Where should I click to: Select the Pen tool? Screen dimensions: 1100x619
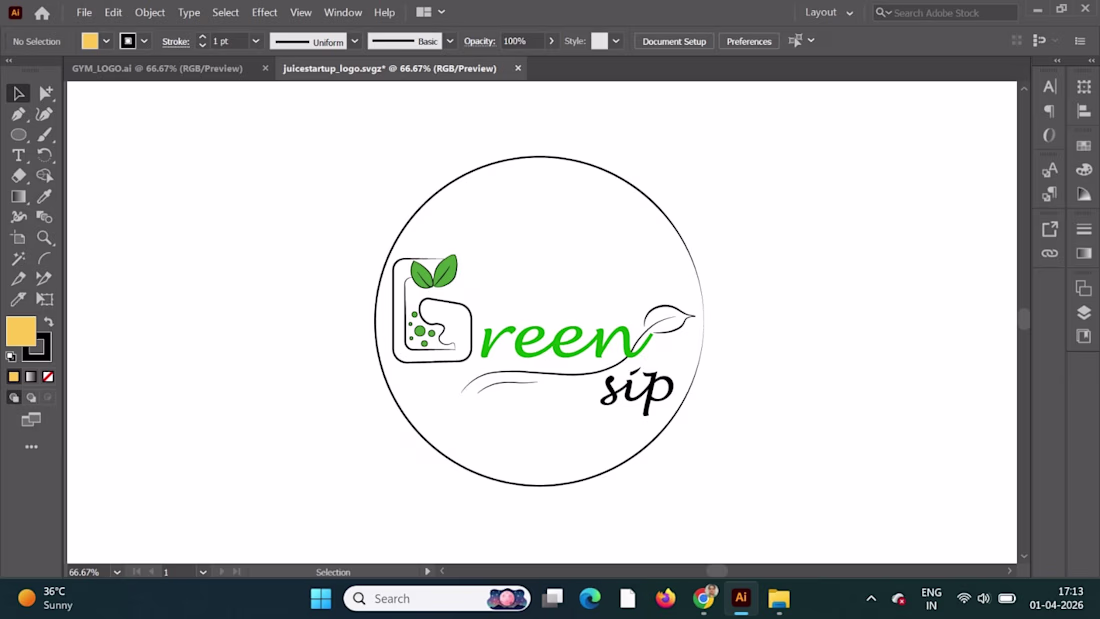click(x=18, y=114)
